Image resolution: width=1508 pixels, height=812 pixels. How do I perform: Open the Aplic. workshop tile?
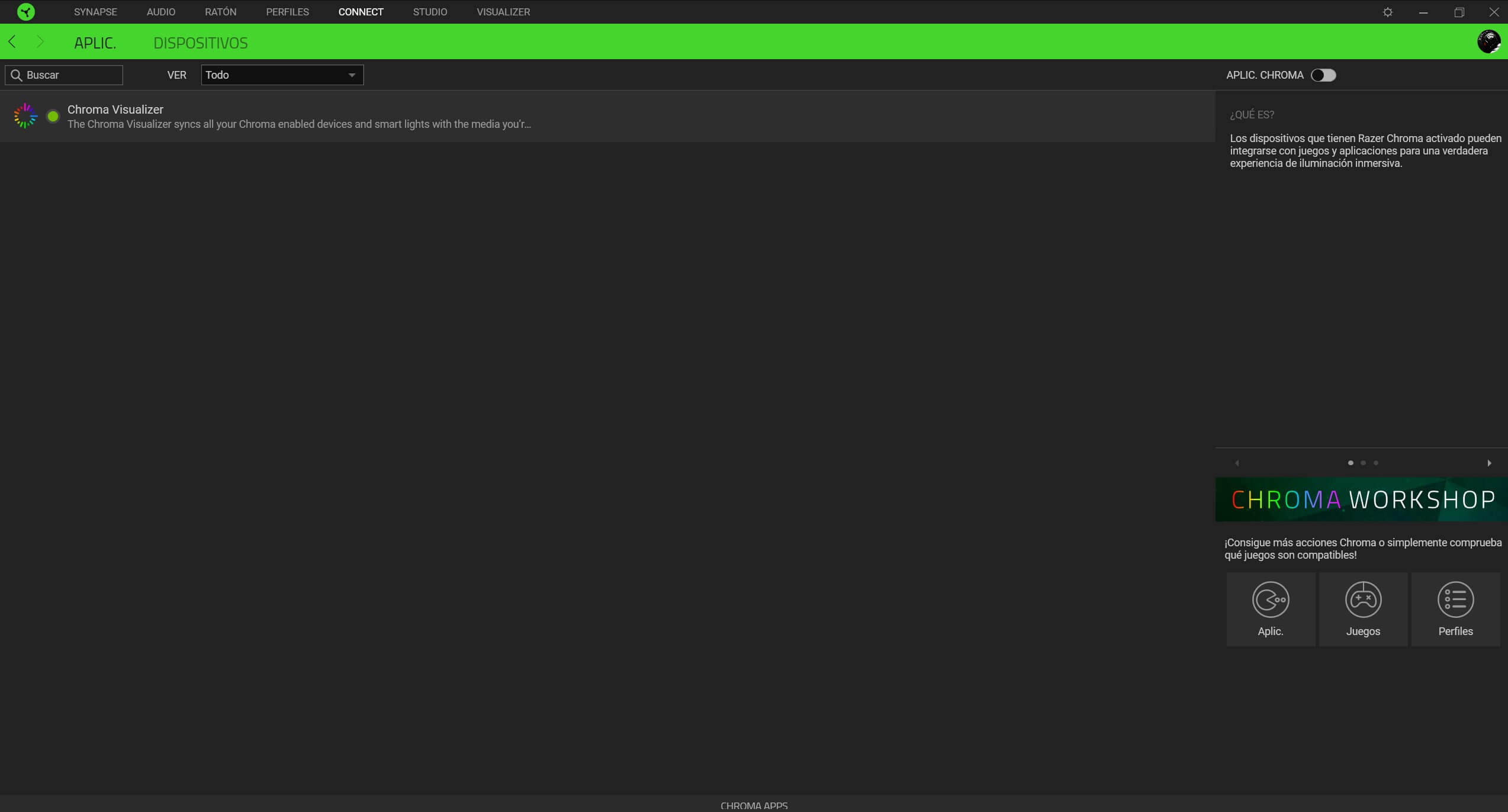[1271, 609]
